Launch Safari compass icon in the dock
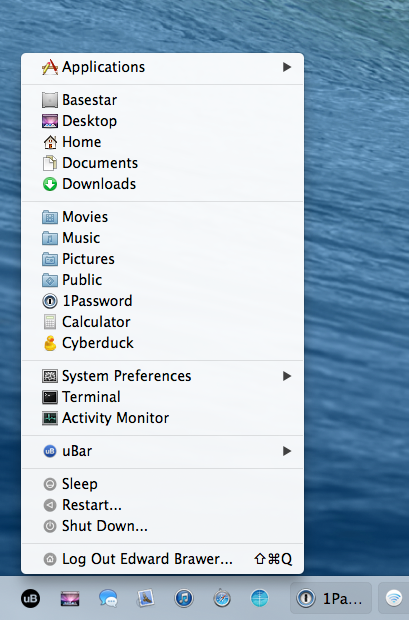Image resolution: width=409 pixels, height=620 pixels. click(222, 598)
